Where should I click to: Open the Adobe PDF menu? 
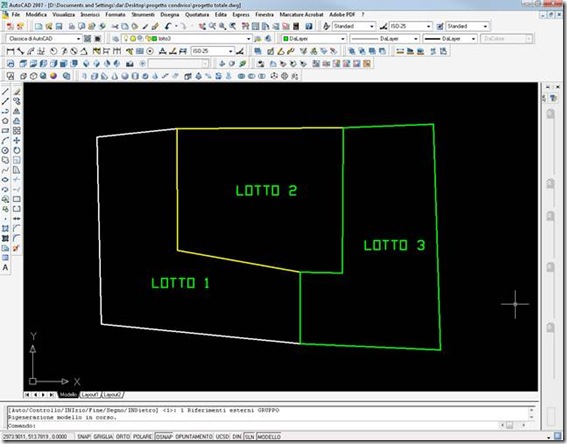342,15
